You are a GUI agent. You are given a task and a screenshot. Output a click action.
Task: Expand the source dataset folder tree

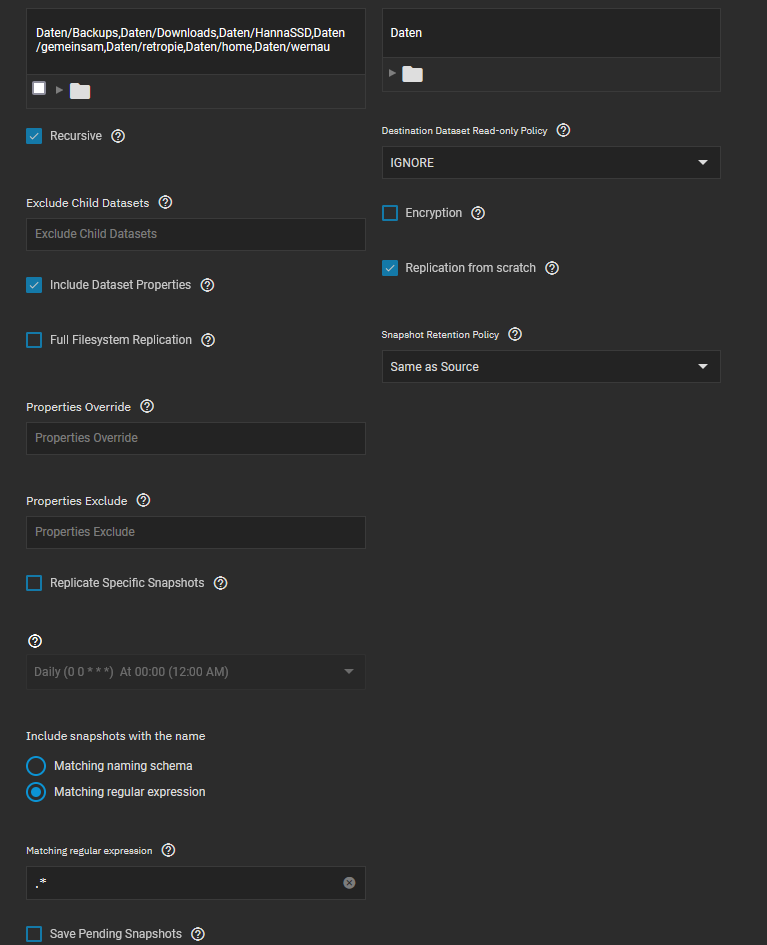tap(59, 90)
